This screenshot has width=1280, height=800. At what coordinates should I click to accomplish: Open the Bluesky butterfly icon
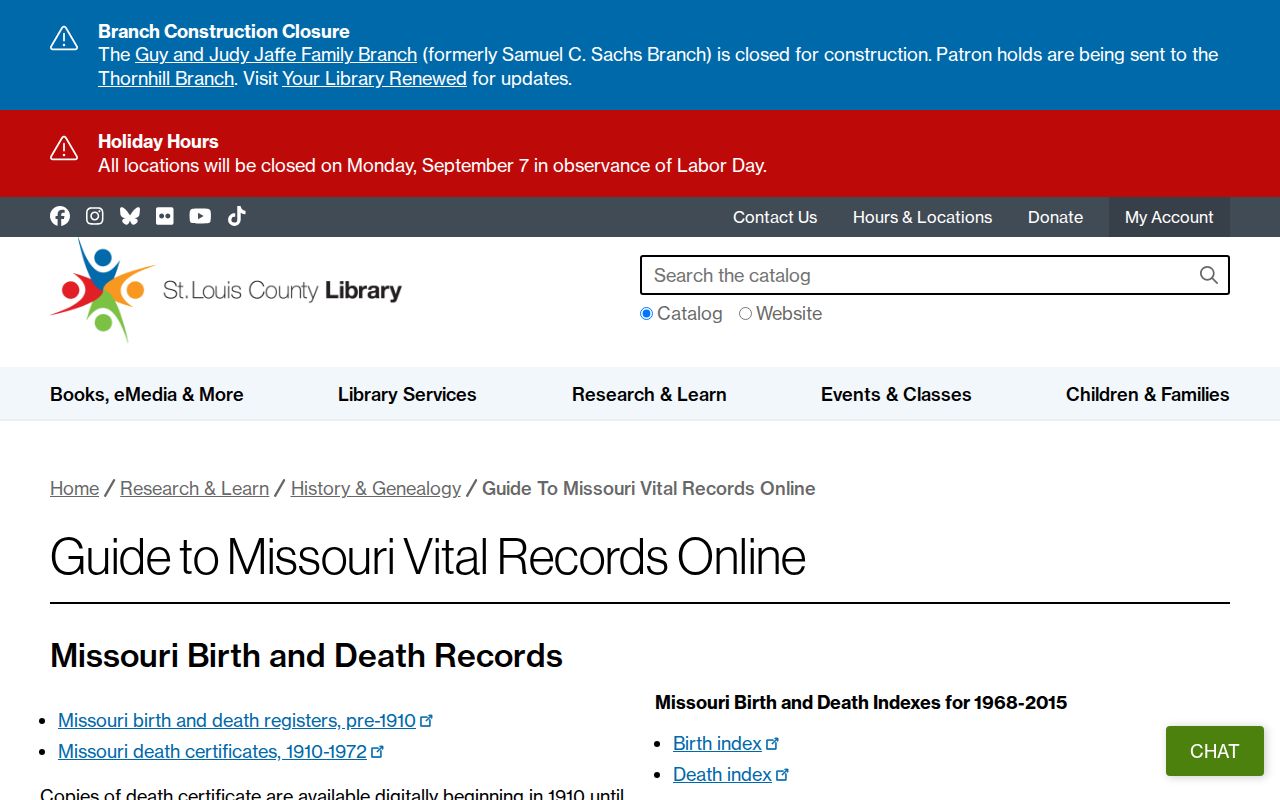tap(130, 216)
